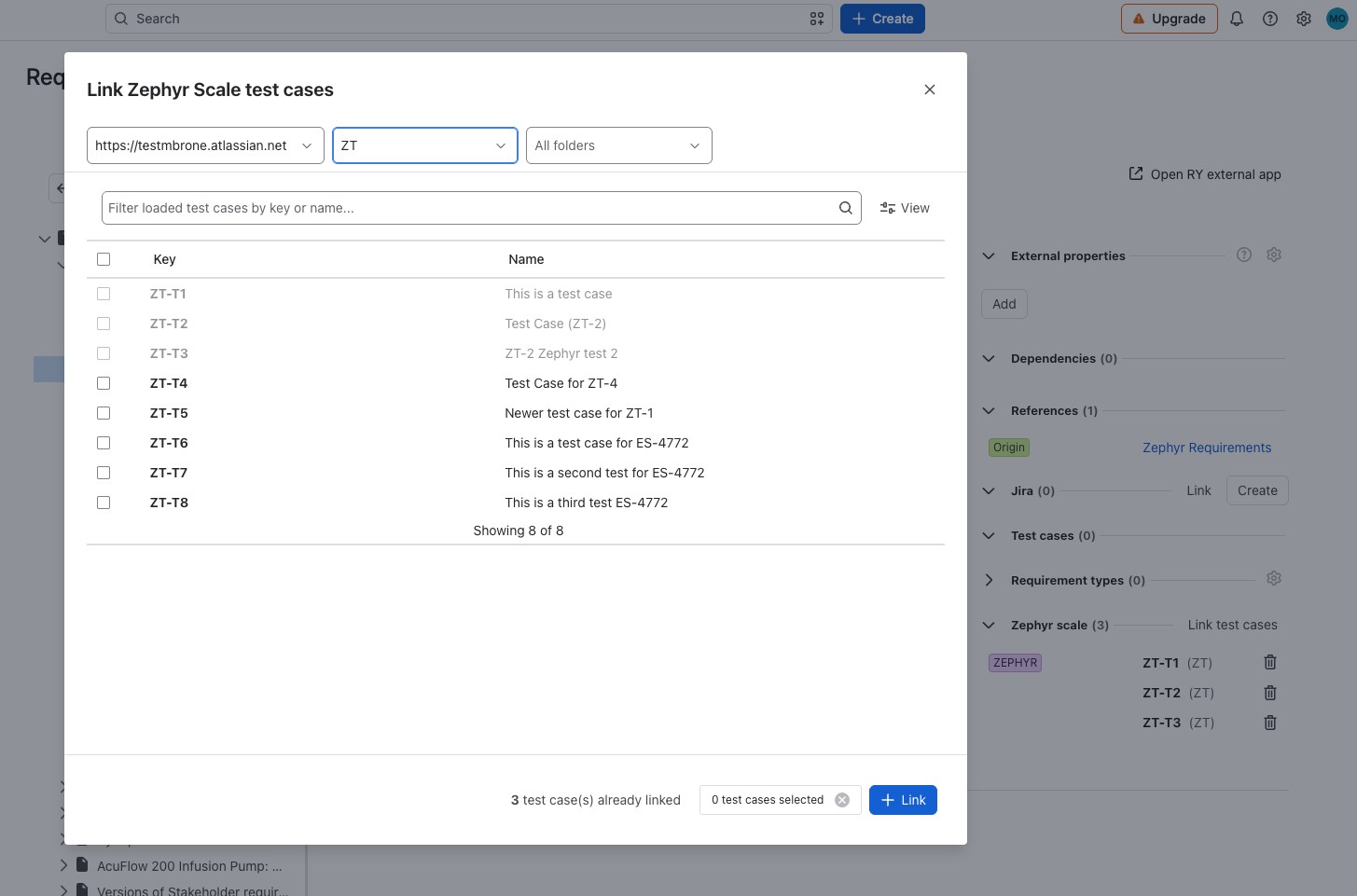The height and width of the screenshot is (896, 1357).
Task: Check the ZT-T4 test case checkbox
Action: tap(104, 383)
